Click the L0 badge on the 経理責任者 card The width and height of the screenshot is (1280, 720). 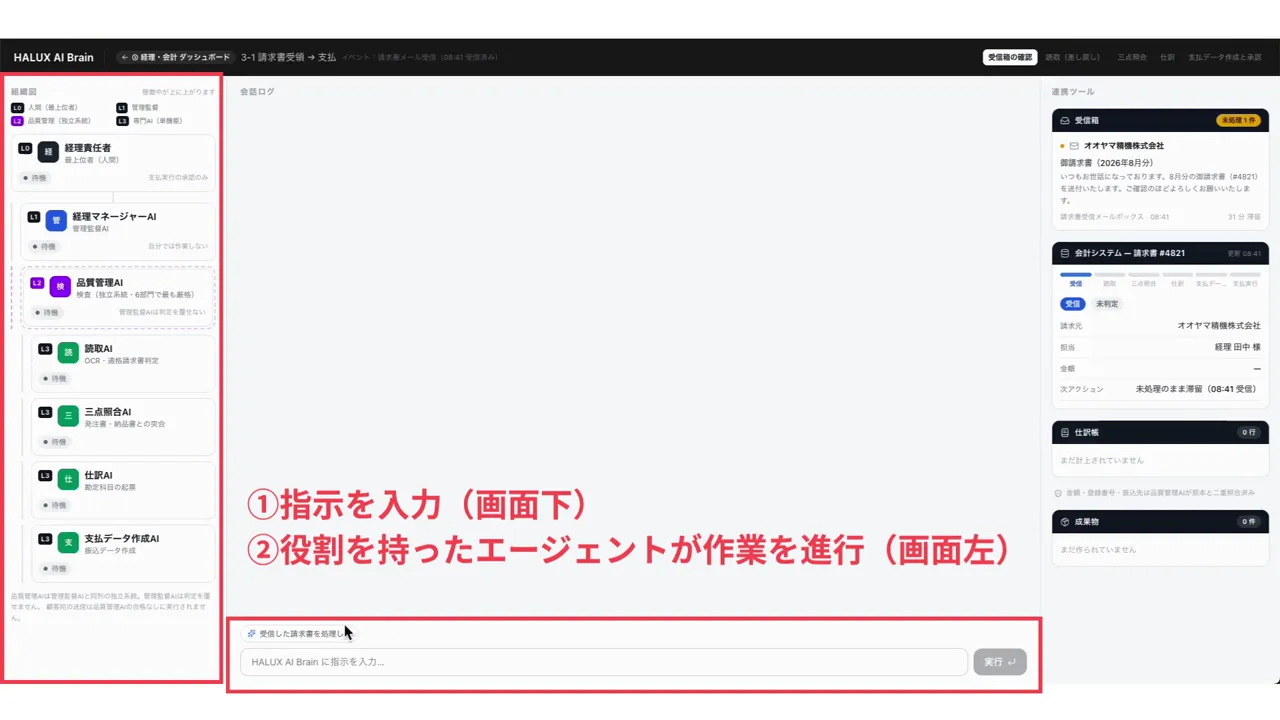(x=25, y=148)
